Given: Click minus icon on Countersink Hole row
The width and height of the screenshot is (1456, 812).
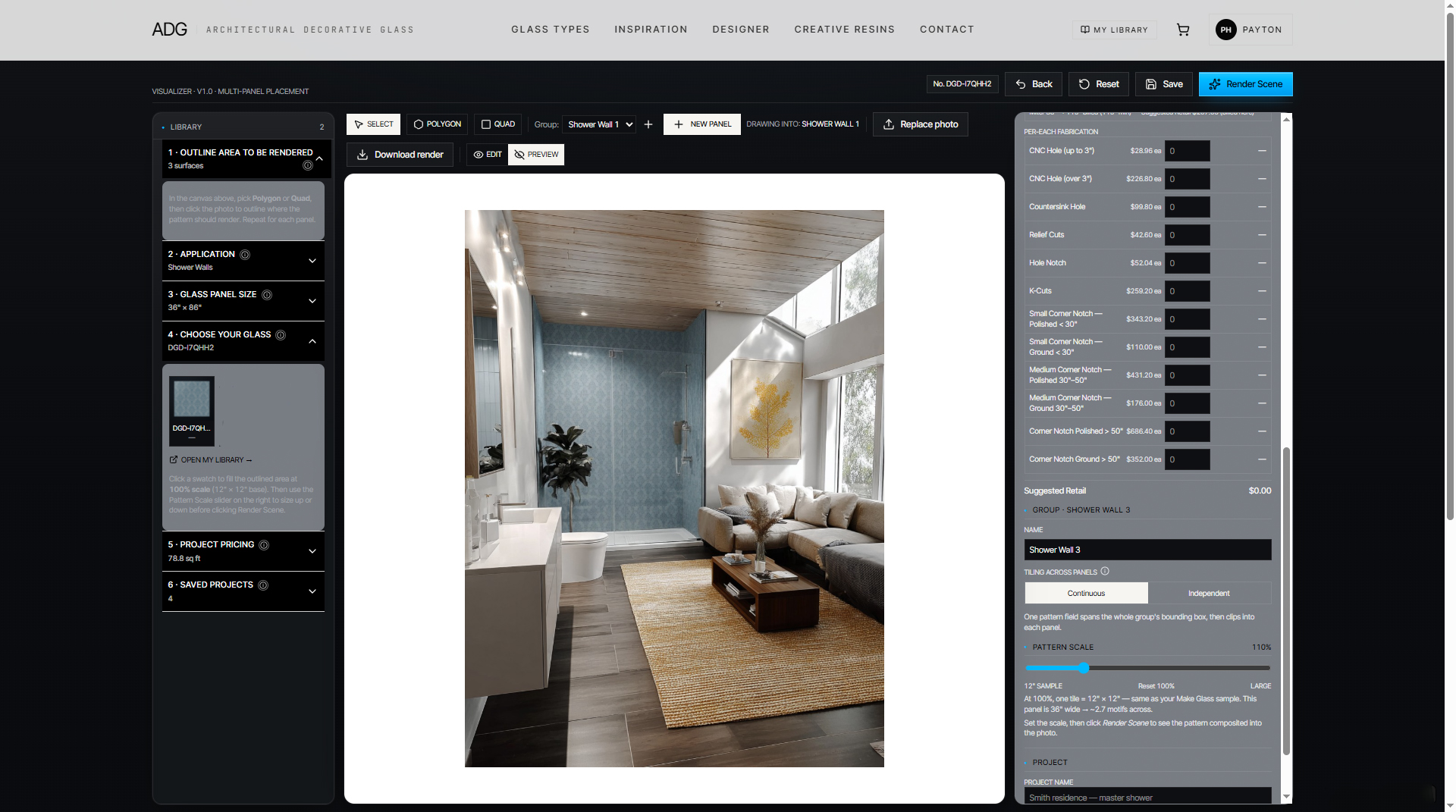Looking at the screenshot, I should 1262,207.
